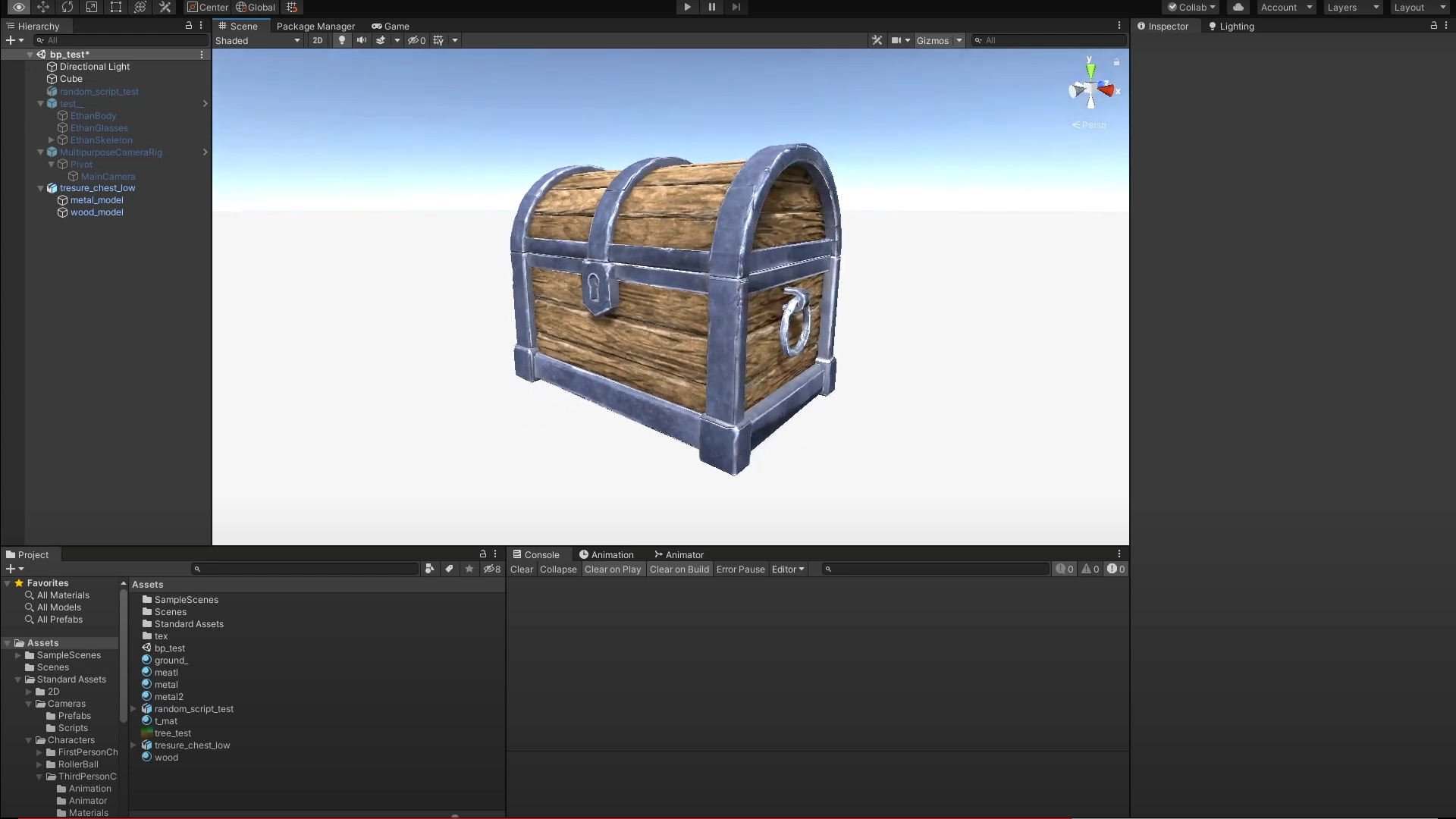Select the Move tool
The width and height of the screenshot is (1456, 819).
[x=43, y=7]
